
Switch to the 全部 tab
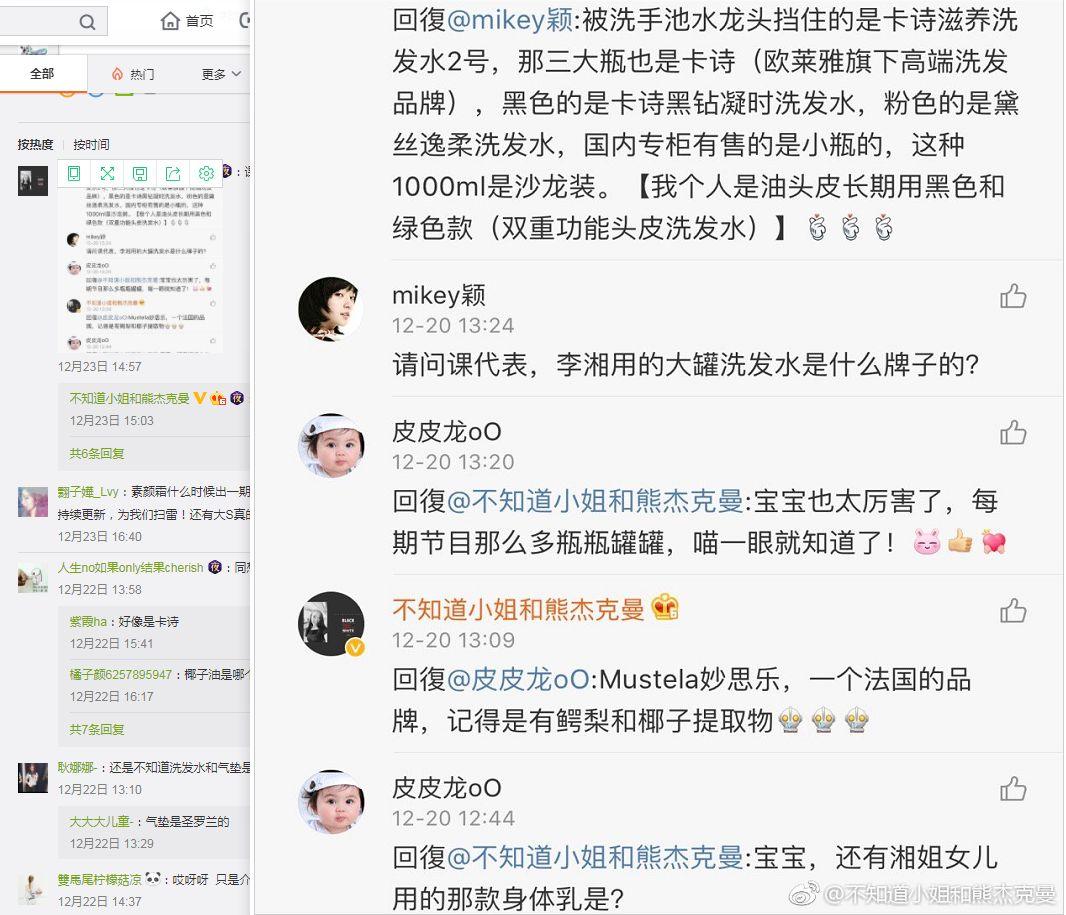tap(42, 73)
